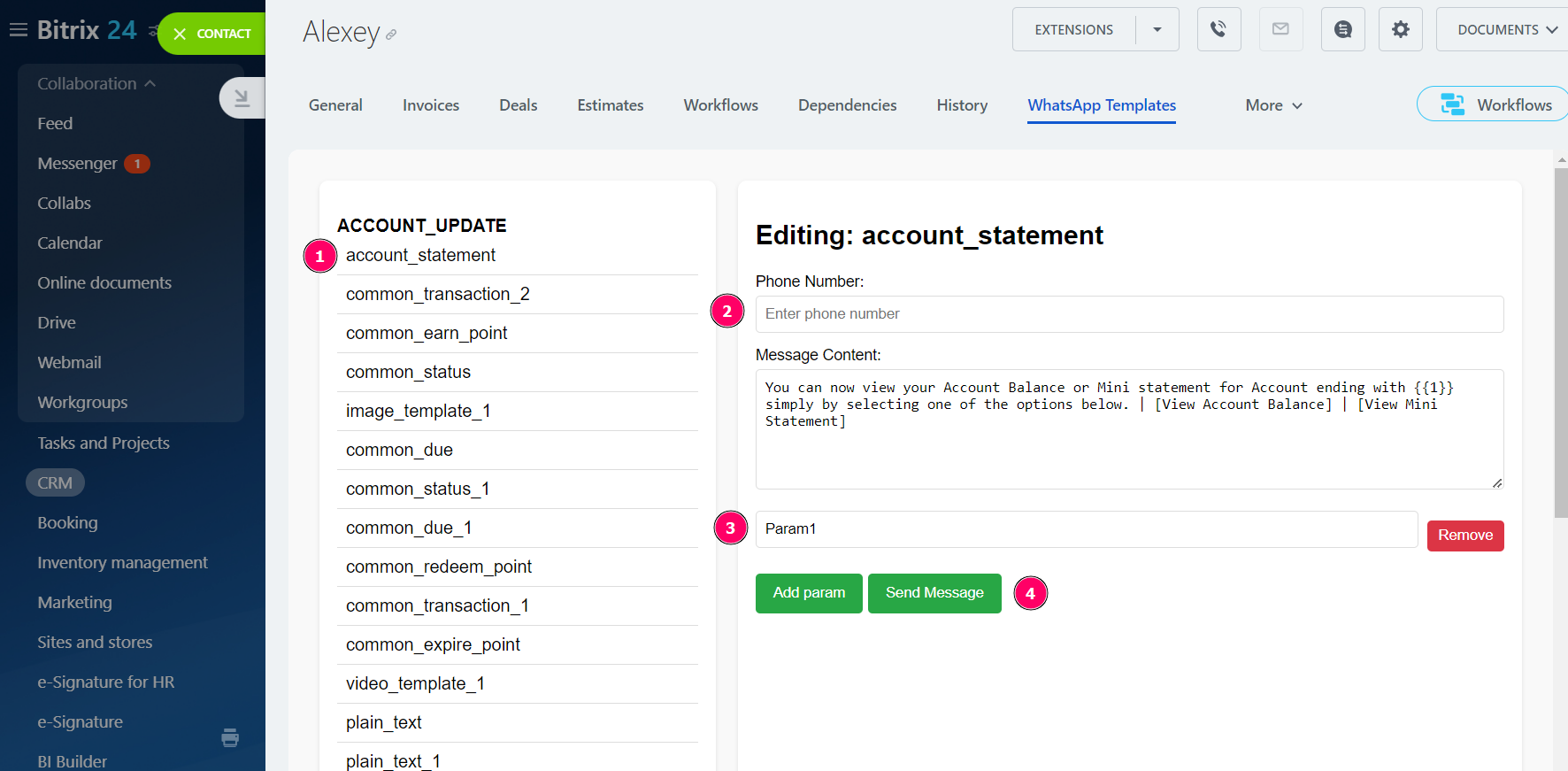Screen dimensions: 1568x771
Task: Switch to the Deals tab
Action: 518,105
